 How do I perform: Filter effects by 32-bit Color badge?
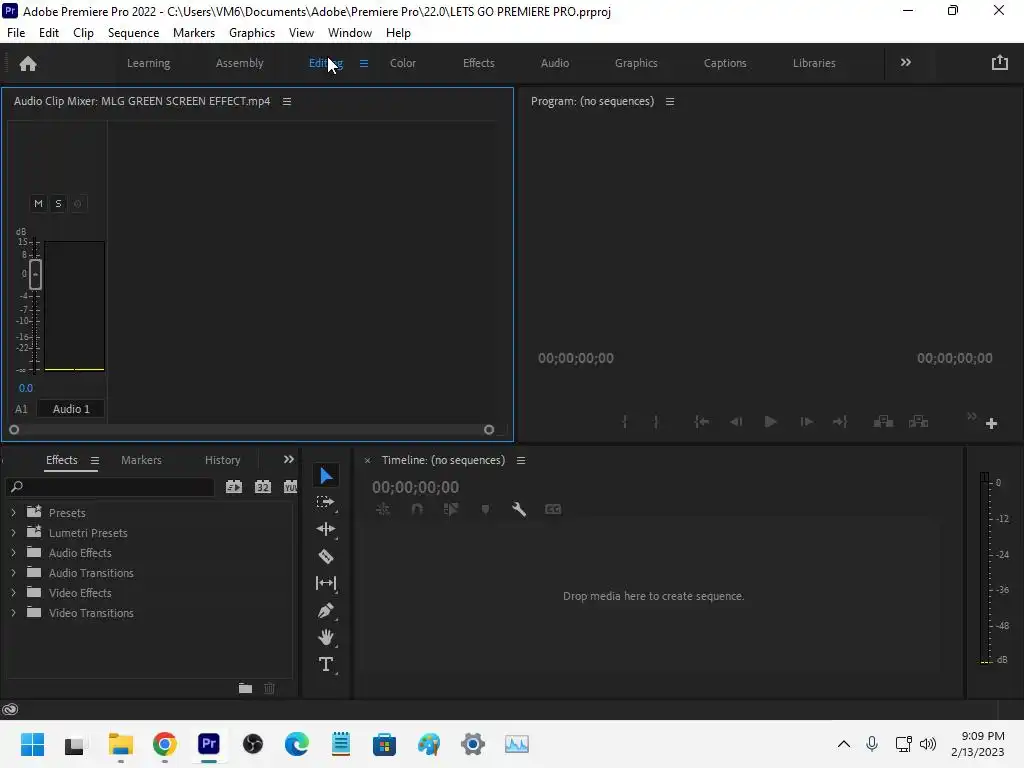(263, 487)
